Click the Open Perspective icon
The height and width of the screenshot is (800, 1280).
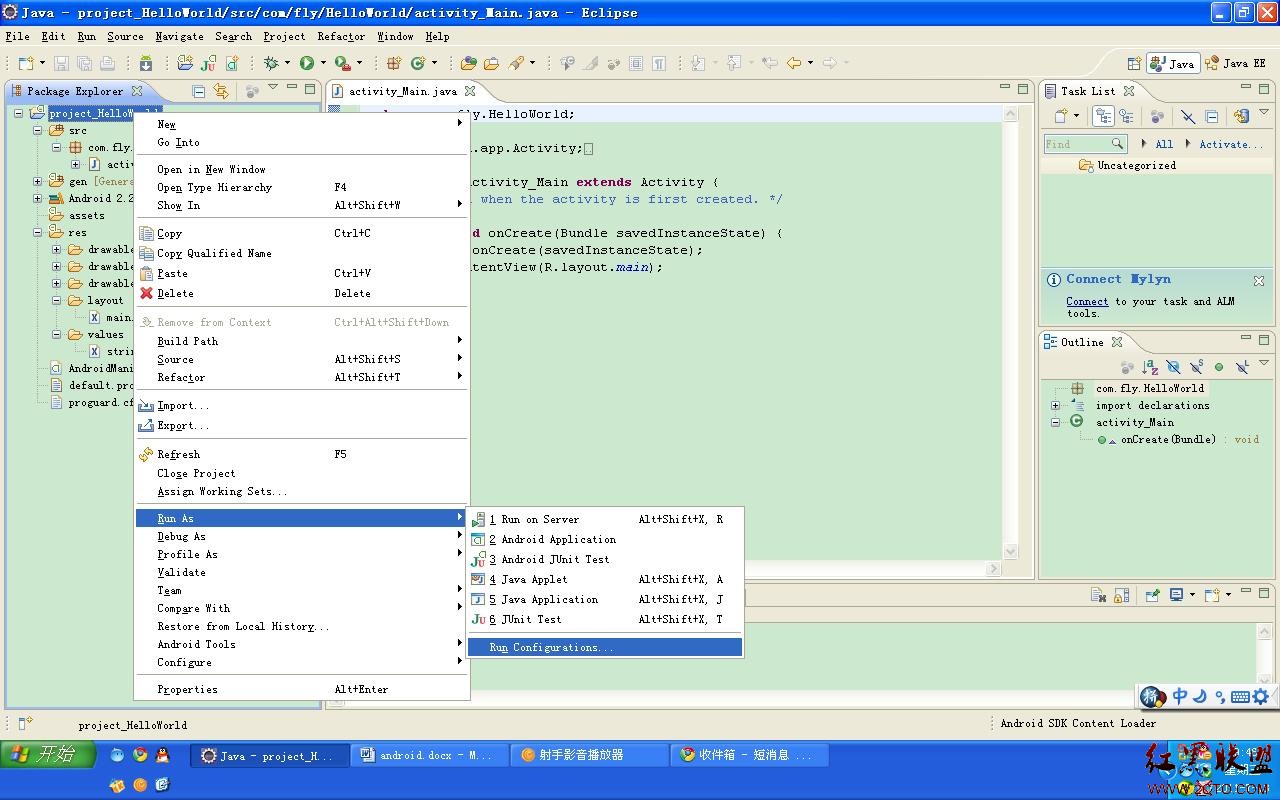coord(1134,63)
